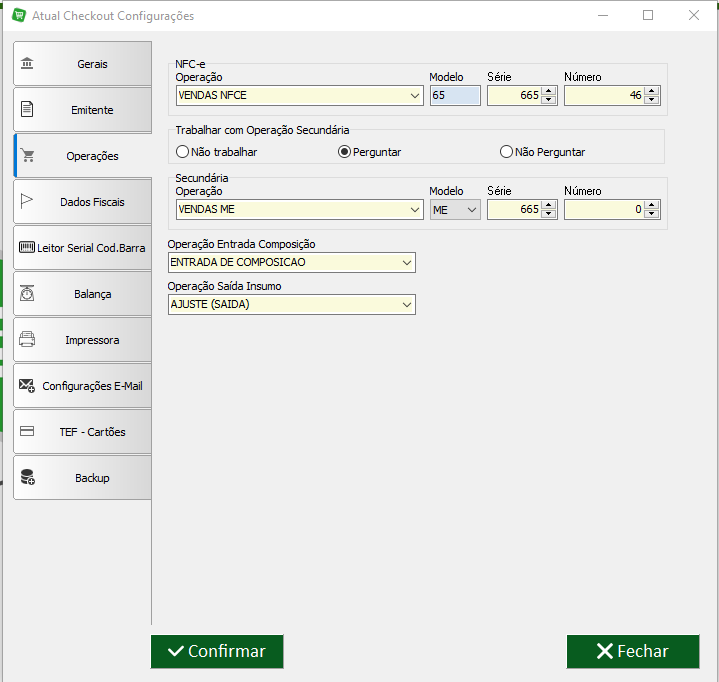Click the credit card icon beside TEF - Cartões
The height and width of the screenshot is (682, 719).
(27, 431)
